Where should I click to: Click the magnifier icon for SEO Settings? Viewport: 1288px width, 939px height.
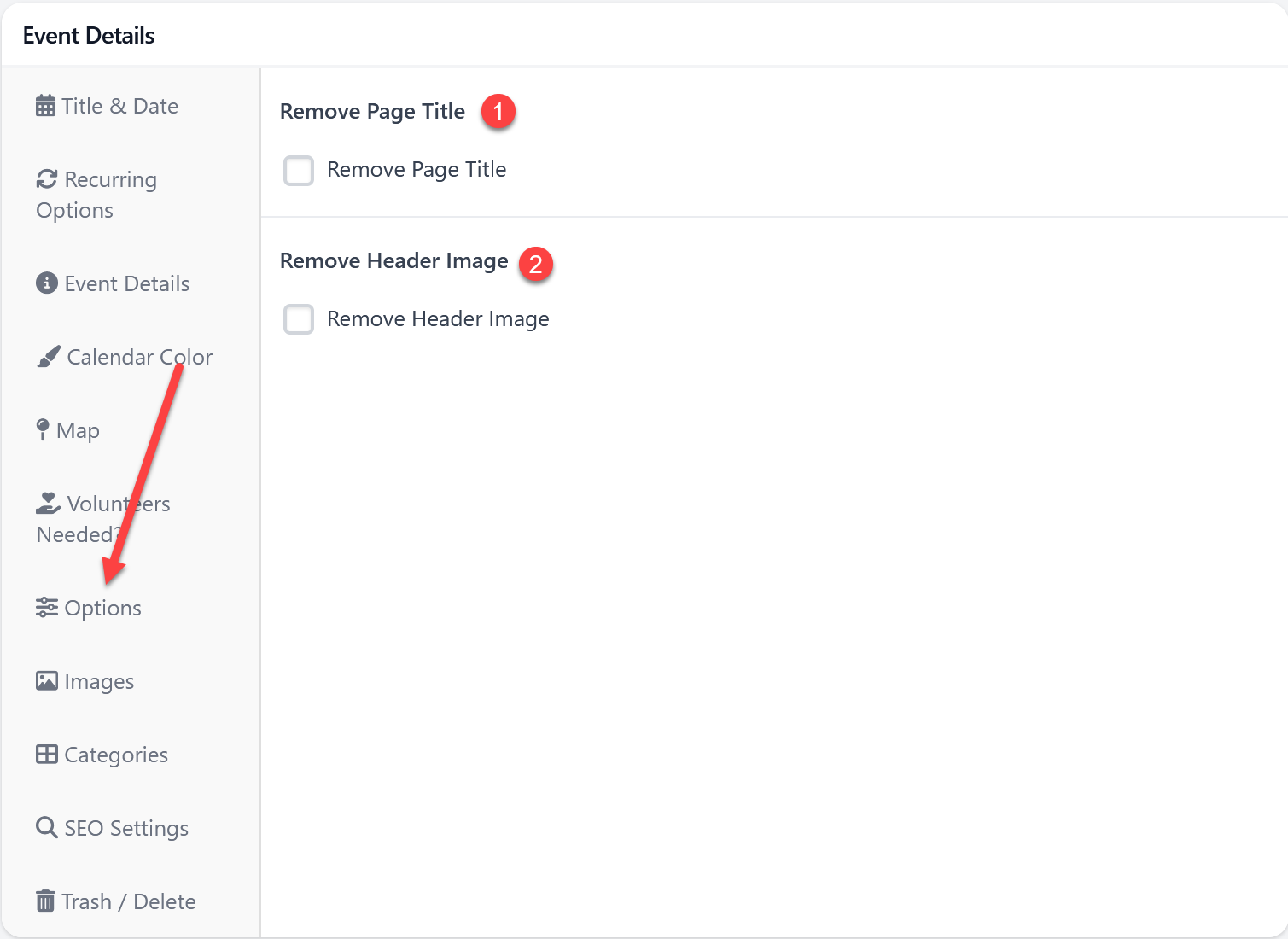pos(46,828)
